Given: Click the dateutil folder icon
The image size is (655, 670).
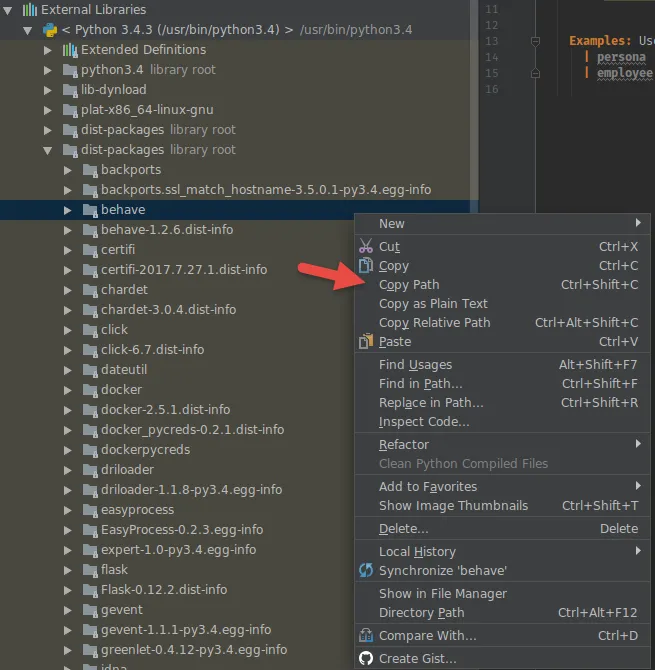Looking at the screenshot, I should pyautogui.click(x=90, y=370).
